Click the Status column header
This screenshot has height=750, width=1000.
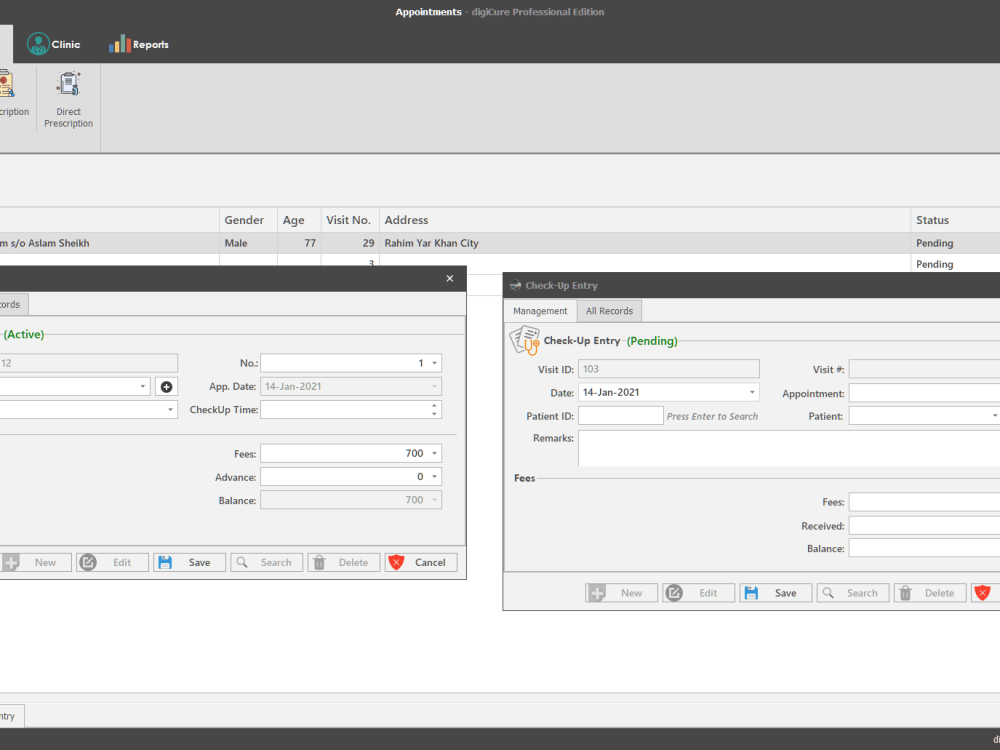coord(955,220)
